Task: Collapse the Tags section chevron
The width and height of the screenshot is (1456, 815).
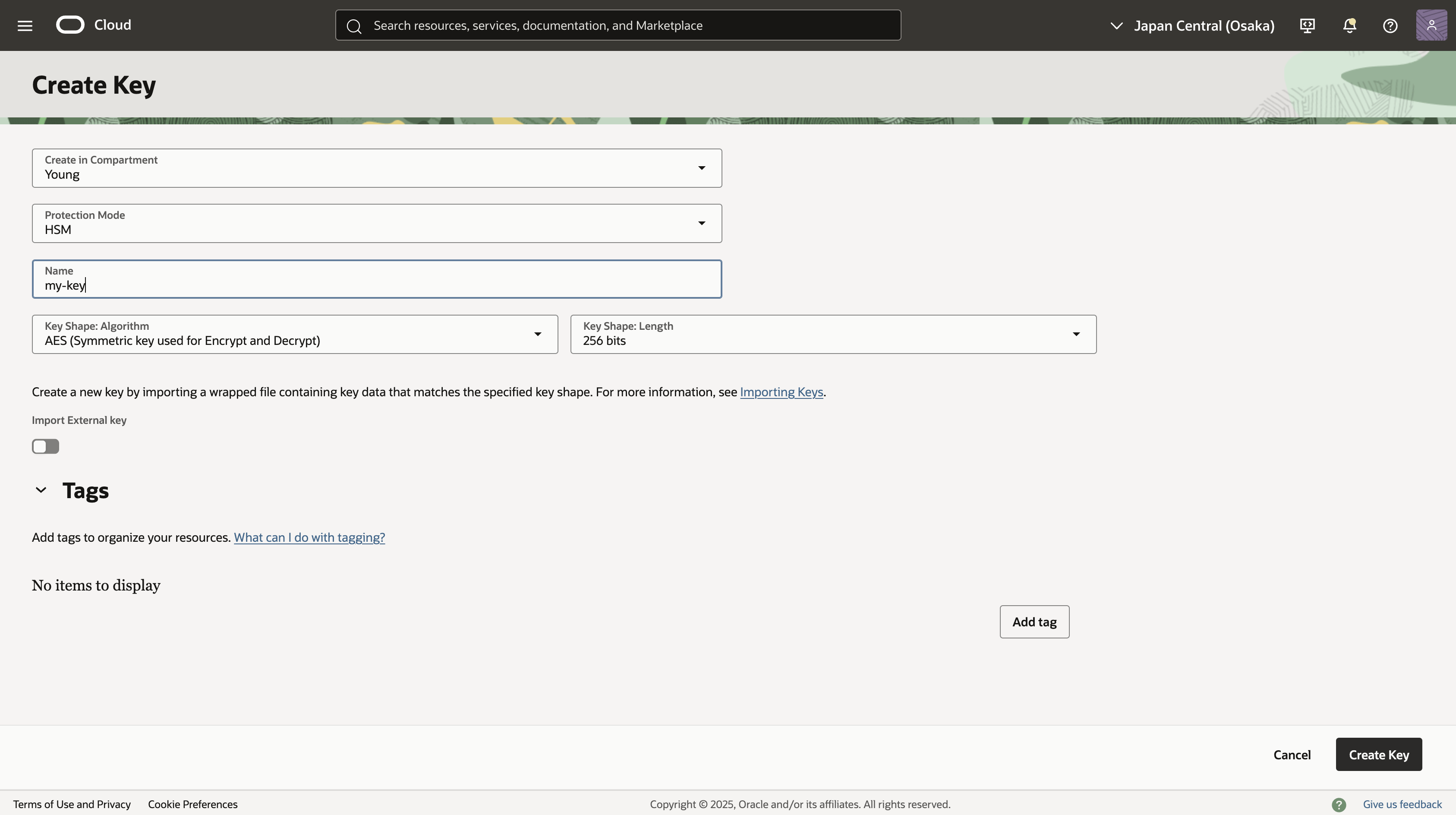Action: tap(41, 490)
